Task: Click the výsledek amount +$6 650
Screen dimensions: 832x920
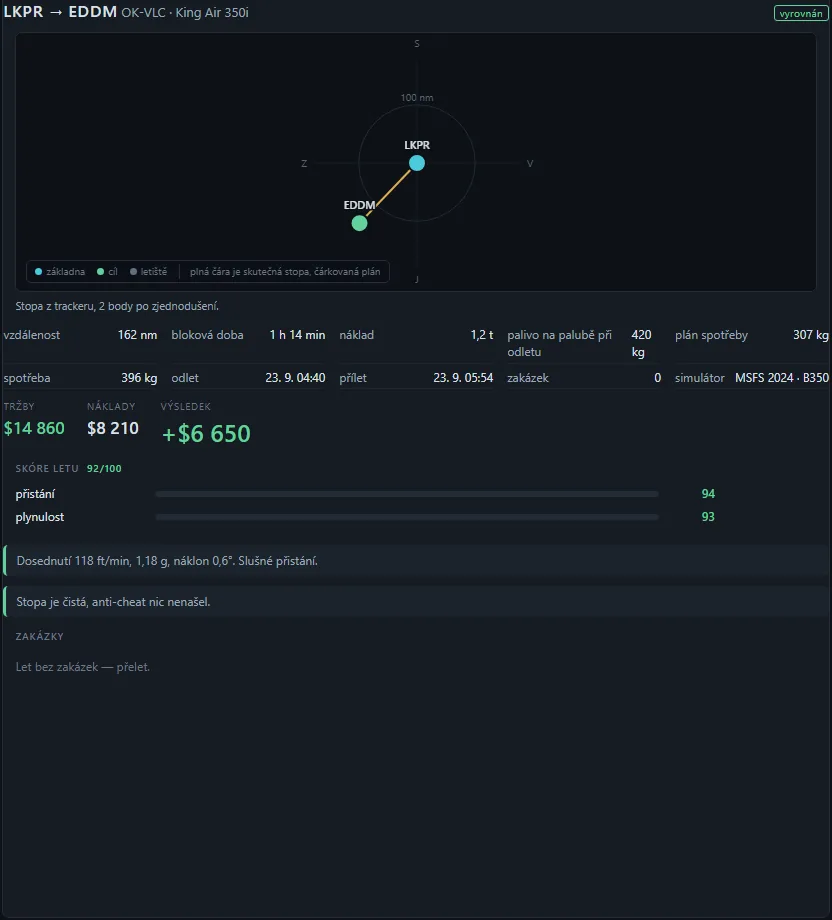Action: pos(206,434)
